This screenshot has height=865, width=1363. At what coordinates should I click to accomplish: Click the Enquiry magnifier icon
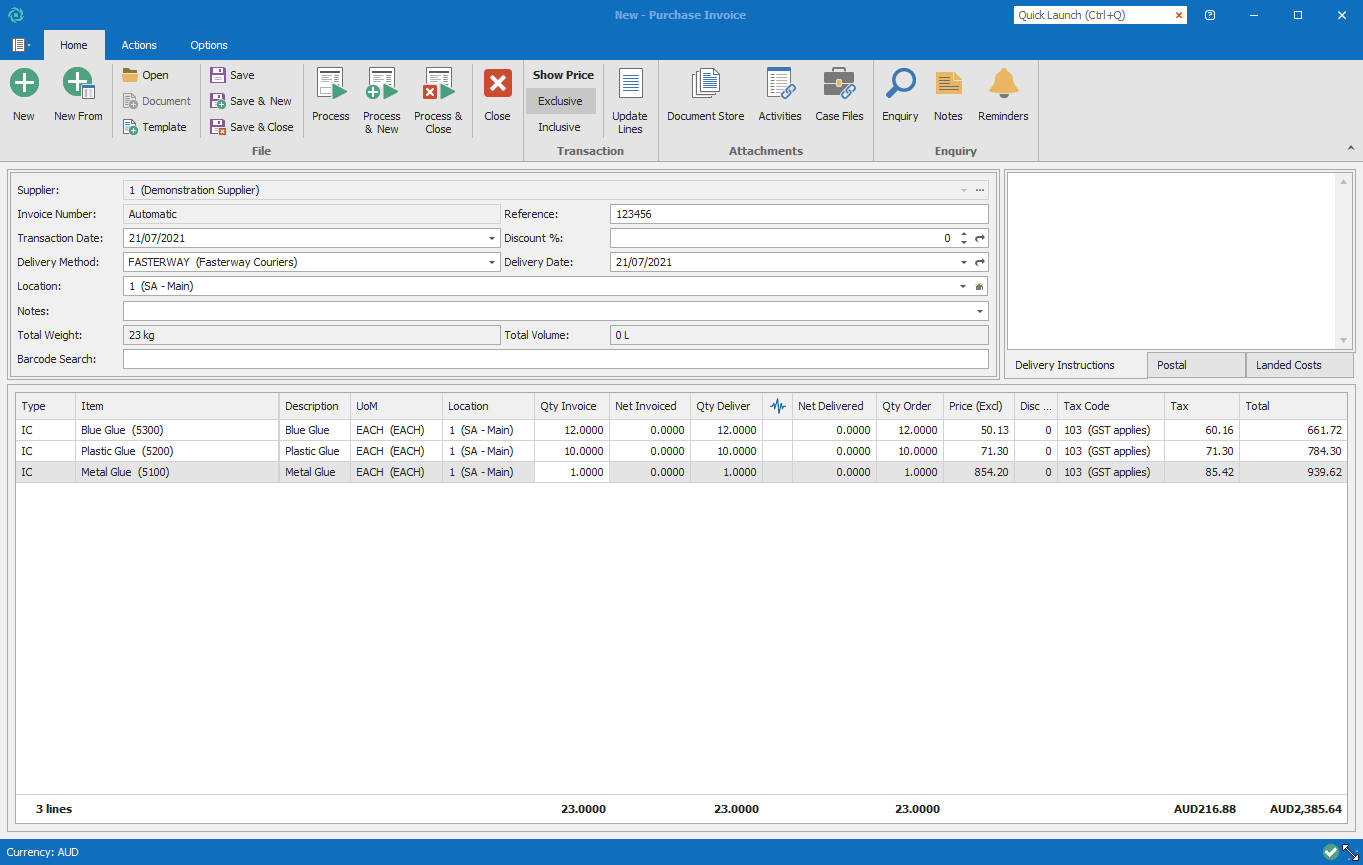[x=900, y=96]
